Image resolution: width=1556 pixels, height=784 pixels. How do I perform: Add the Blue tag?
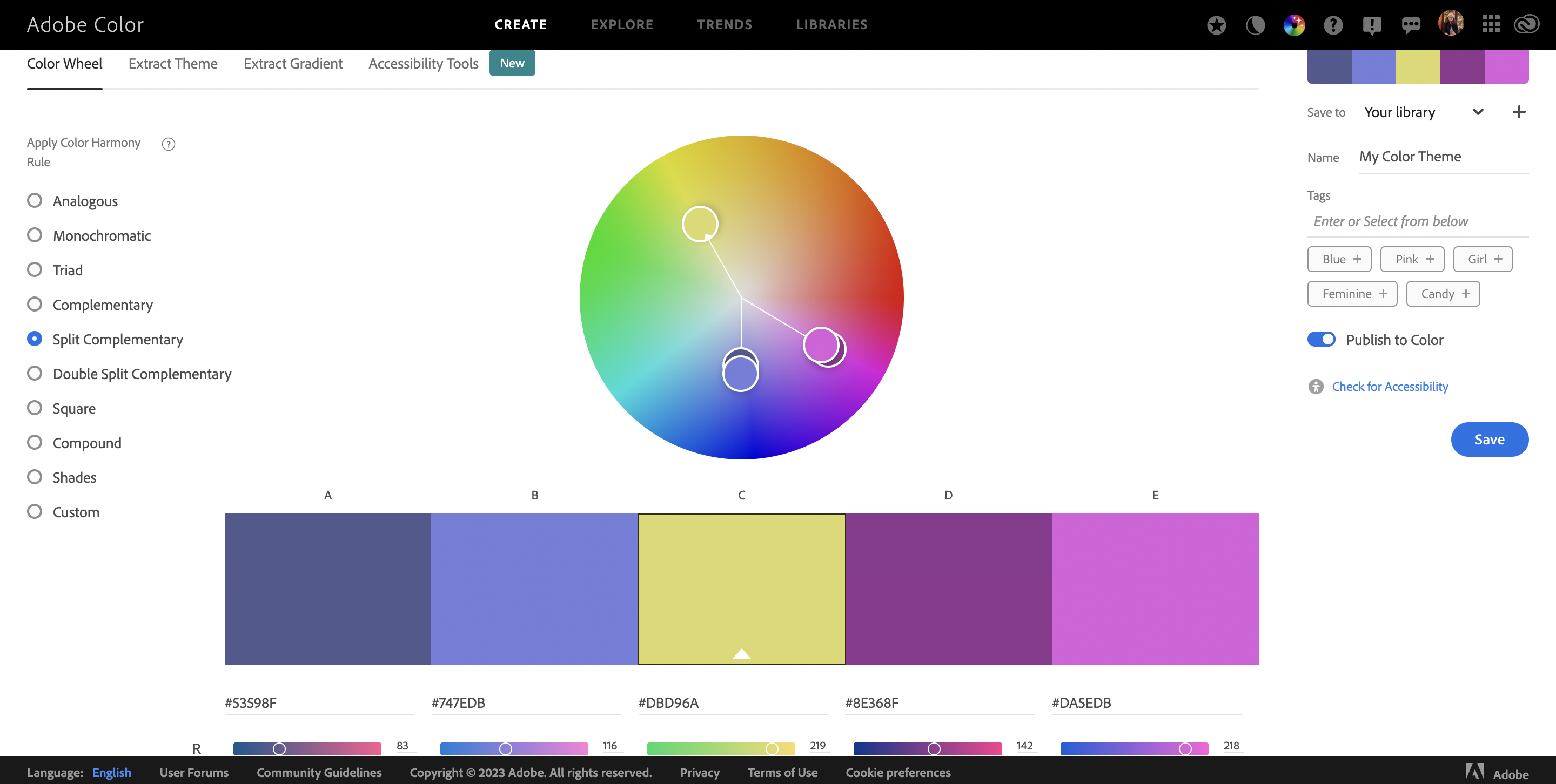tap(1339, 259)
